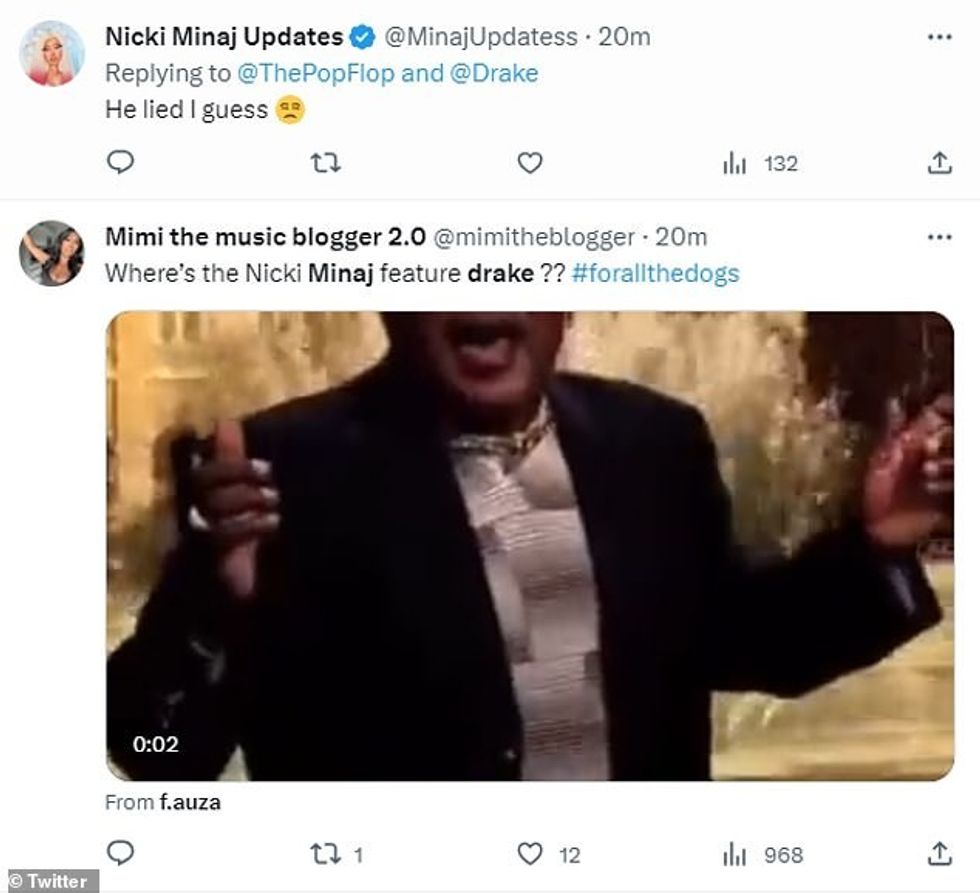
Task: Reply to Mimi the music blogger tweet
Action: coord(120,854)
